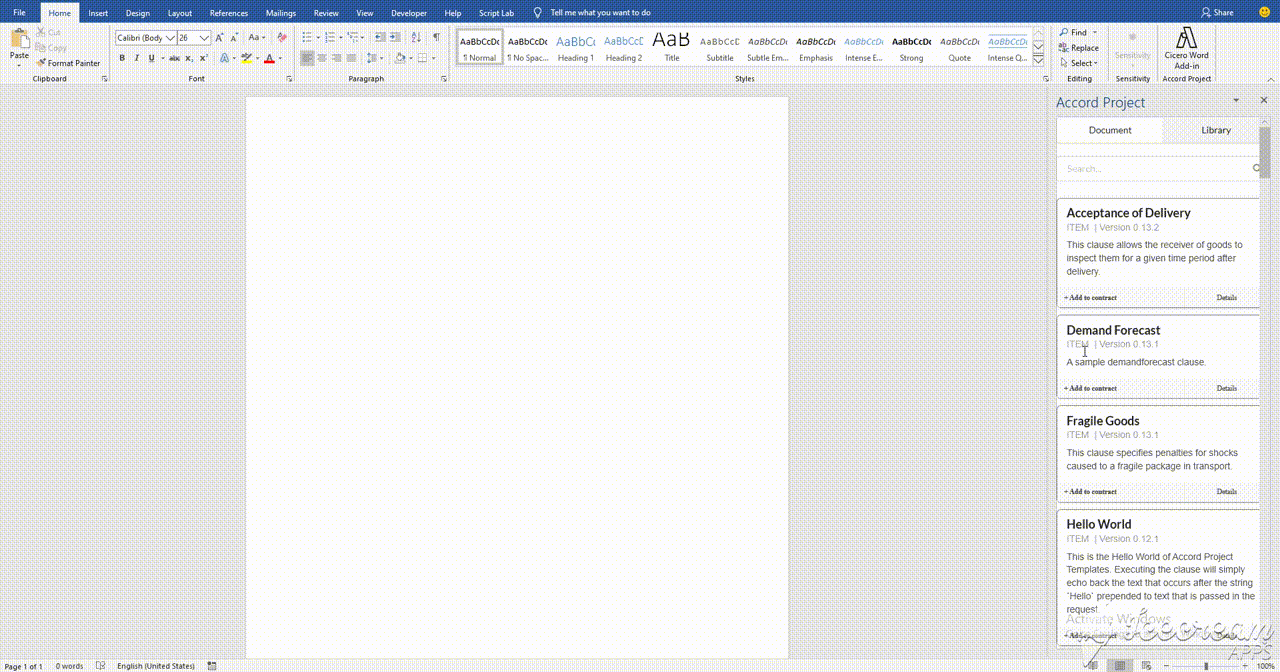
Task: Select the Library tab in Accord Project
Action: pyautogui.click(x=1216, y=130)
